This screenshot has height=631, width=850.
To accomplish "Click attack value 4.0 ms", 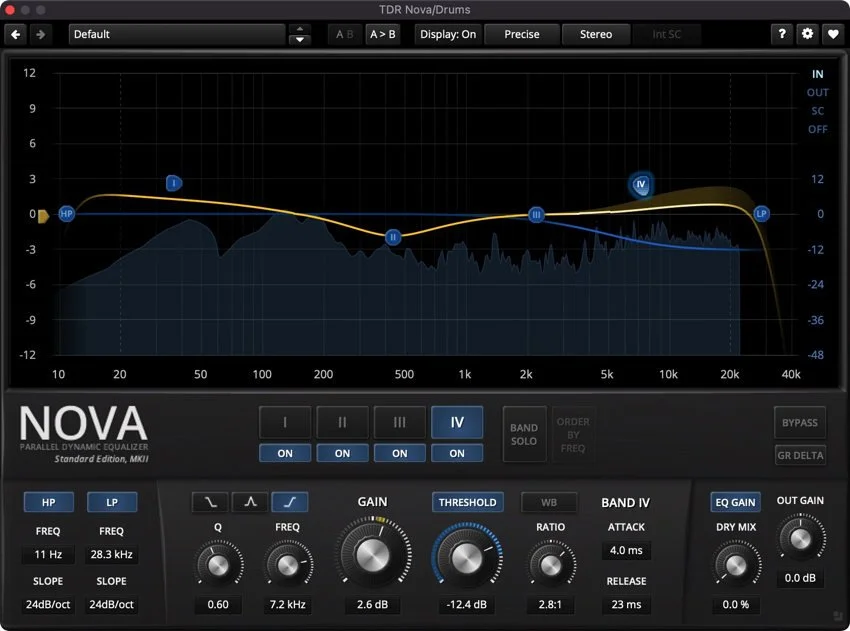I will click(626, 550).
